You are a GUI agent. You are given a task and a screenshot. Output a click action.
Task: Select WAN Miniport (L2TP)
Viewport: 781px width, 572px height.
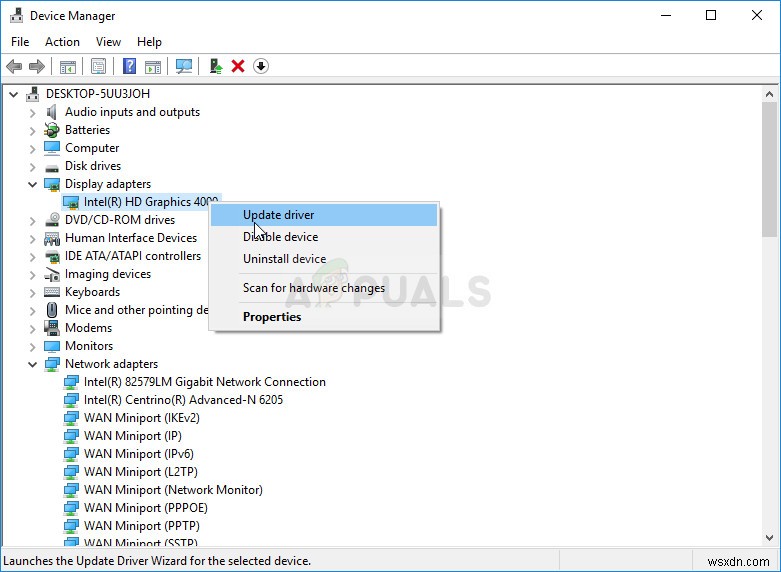(140, 471)
